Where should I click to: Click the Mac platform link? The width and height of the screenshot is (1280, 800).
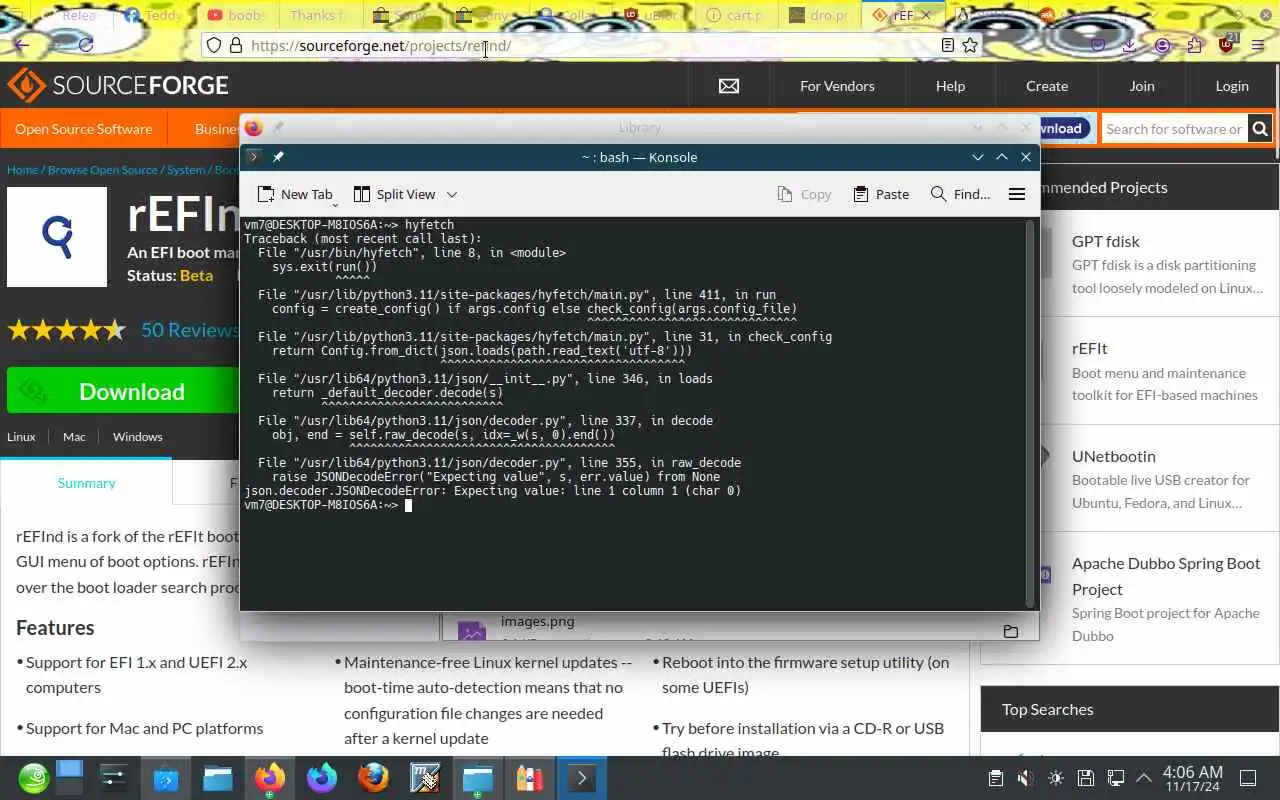coord(74,437)
